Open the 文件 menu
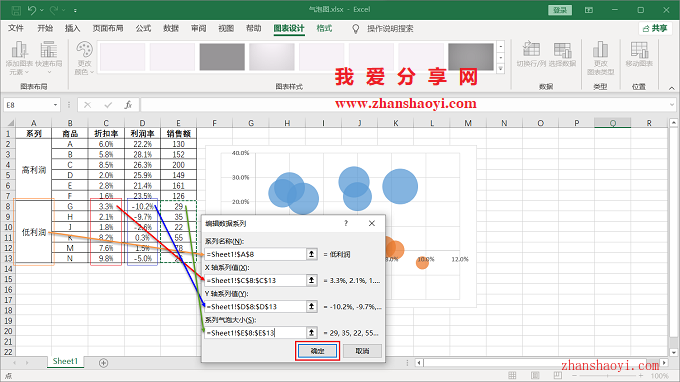680x382 pixels. [x=16, y=28]
